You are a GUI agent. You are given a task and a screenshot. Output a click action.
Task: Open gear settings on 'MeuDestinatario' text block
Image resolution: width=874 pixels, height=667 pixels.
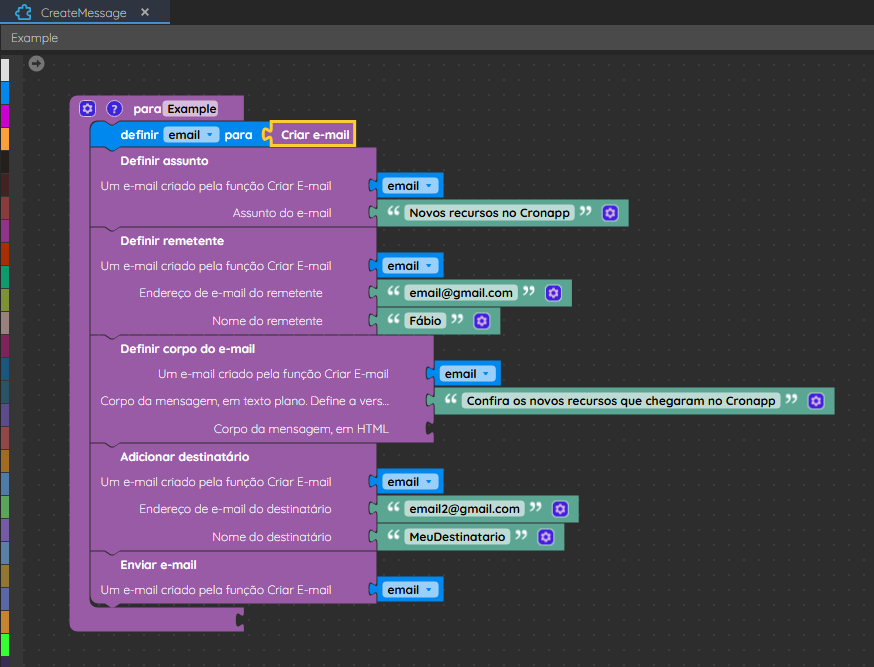click(546, 537)
